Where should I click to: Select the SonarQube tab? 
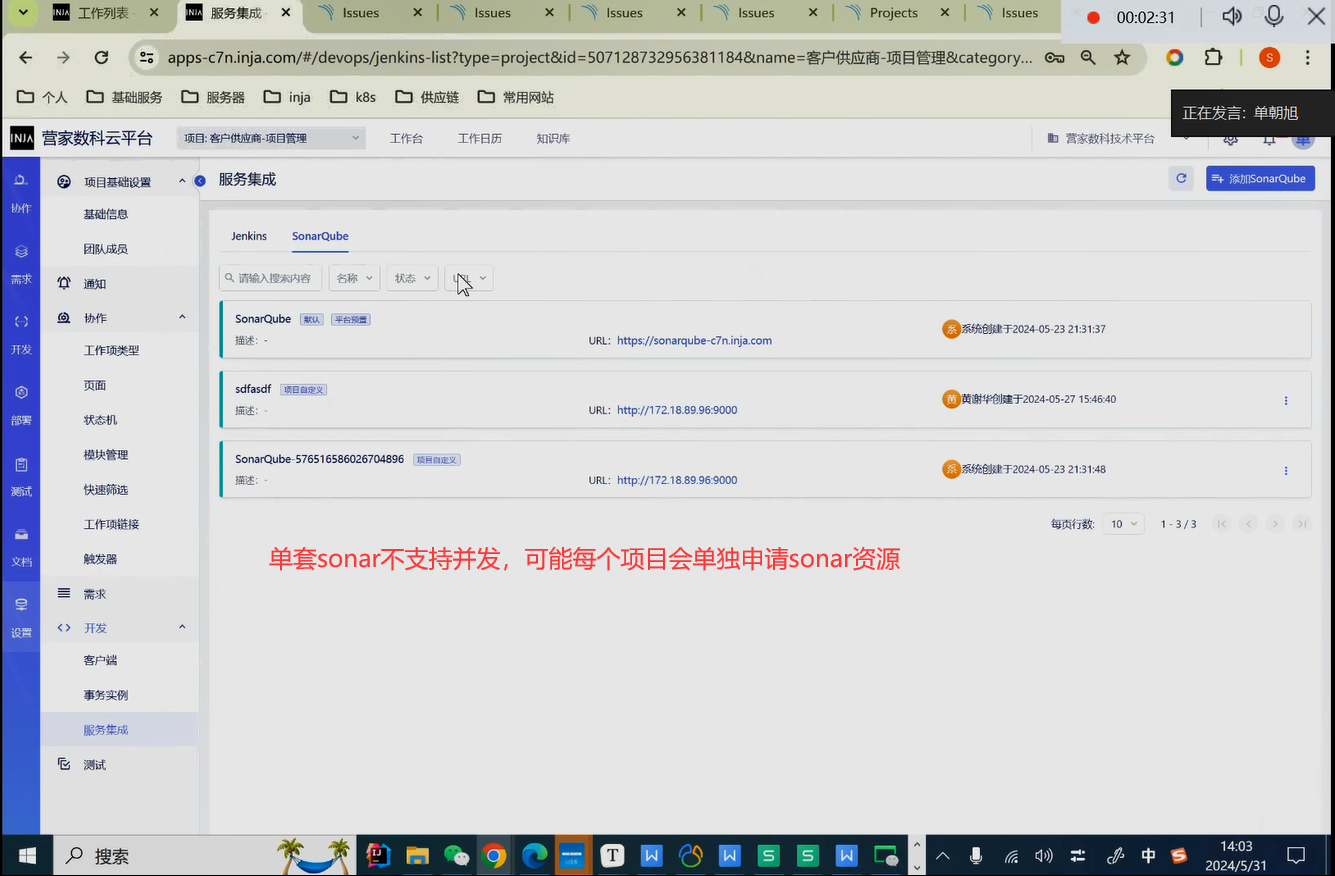click(320, 236)
